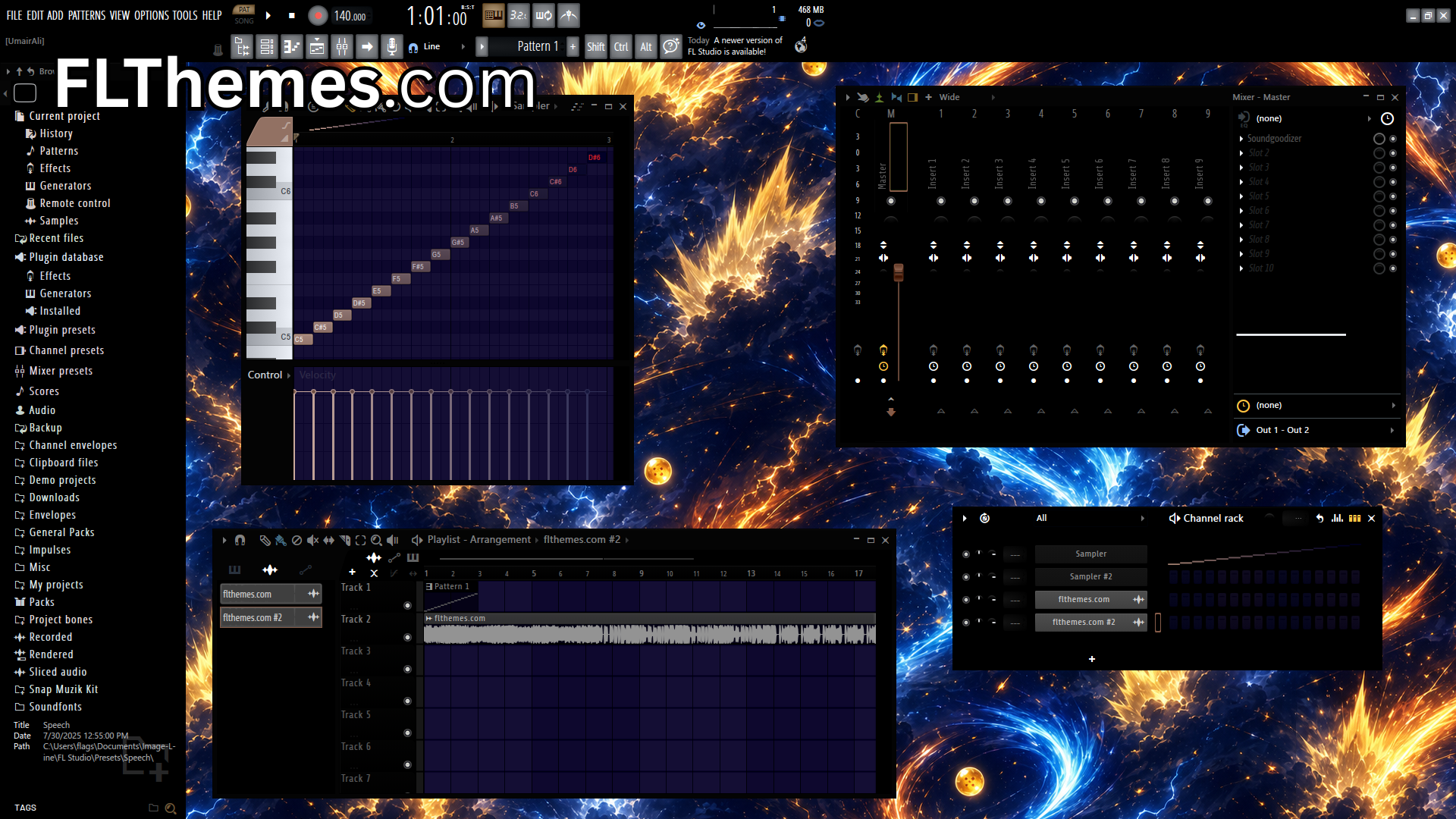
Task: Open the Mixer layout Wide dropdown
Action: coord(967,97)
